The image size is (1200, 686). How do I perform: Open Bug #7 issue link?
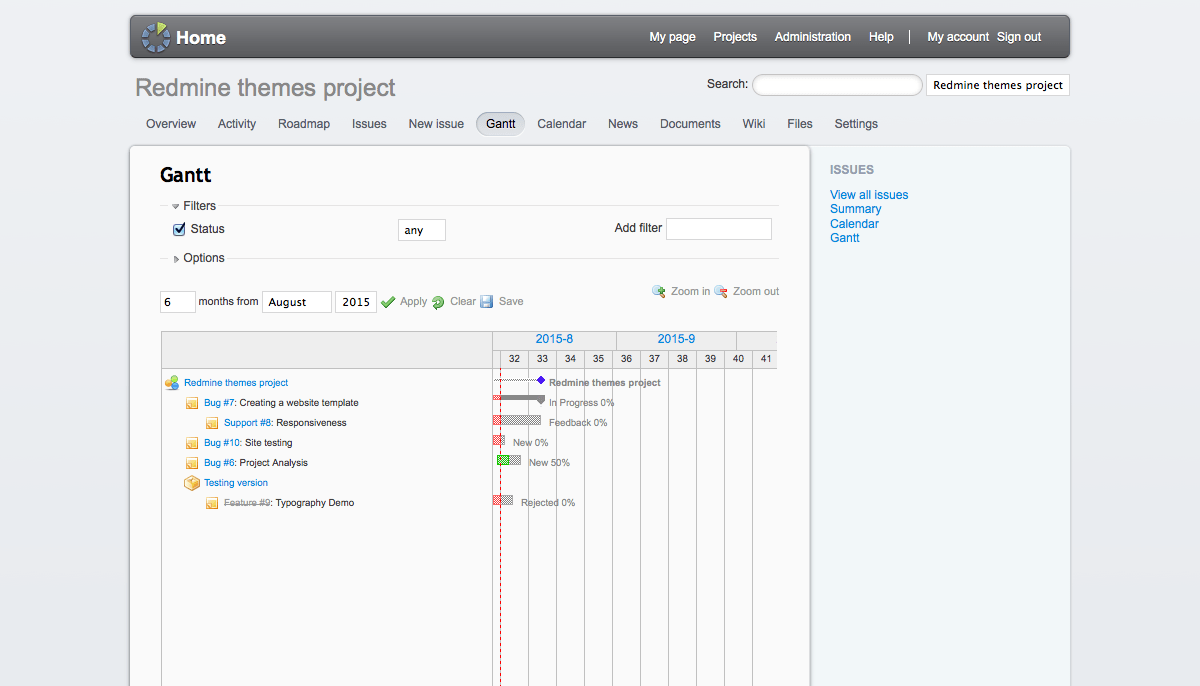[x=220, y=403]
